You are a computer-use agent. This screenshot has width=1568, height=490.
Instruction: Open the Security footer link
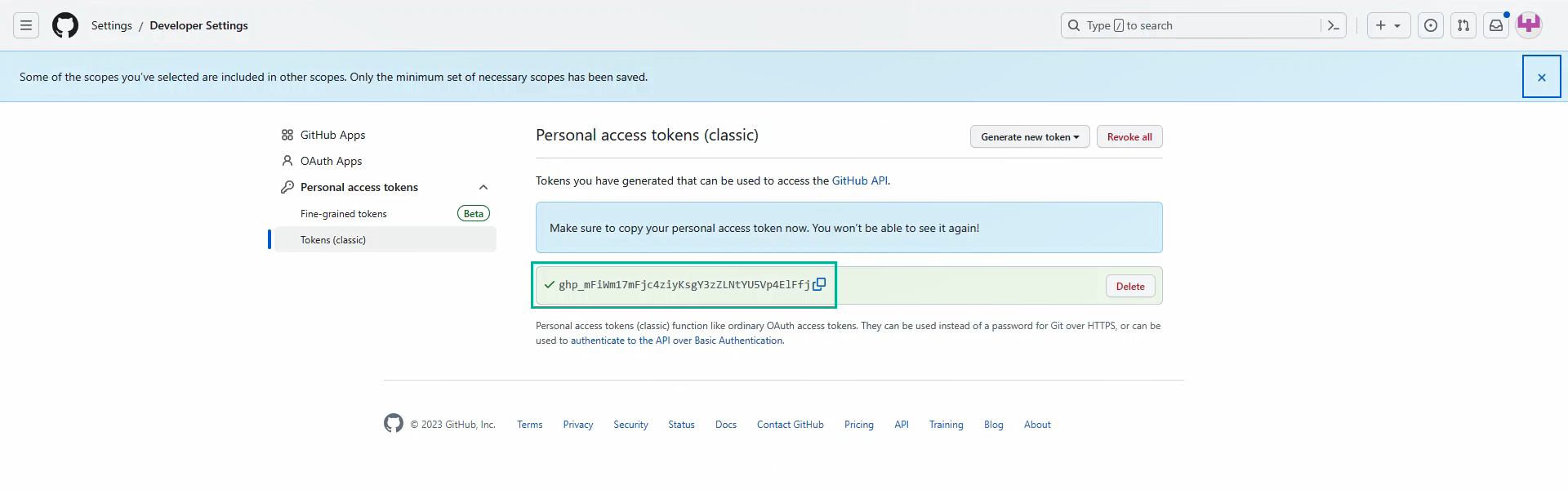point(630,424)
